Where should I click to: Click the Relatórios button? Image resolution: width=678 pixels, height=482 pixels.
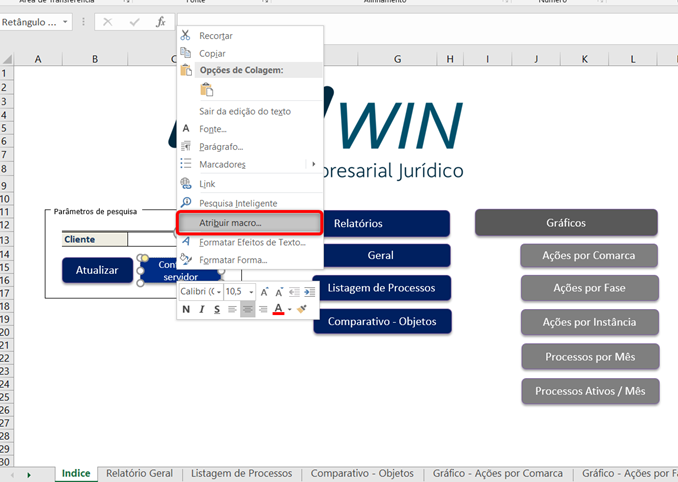click(x=387, y=223)
